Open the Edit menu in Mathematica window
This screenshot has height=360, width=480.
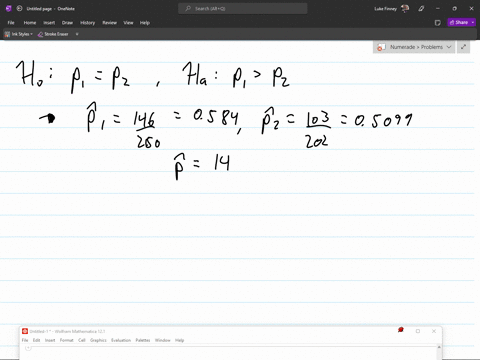(x=36, y=340)
